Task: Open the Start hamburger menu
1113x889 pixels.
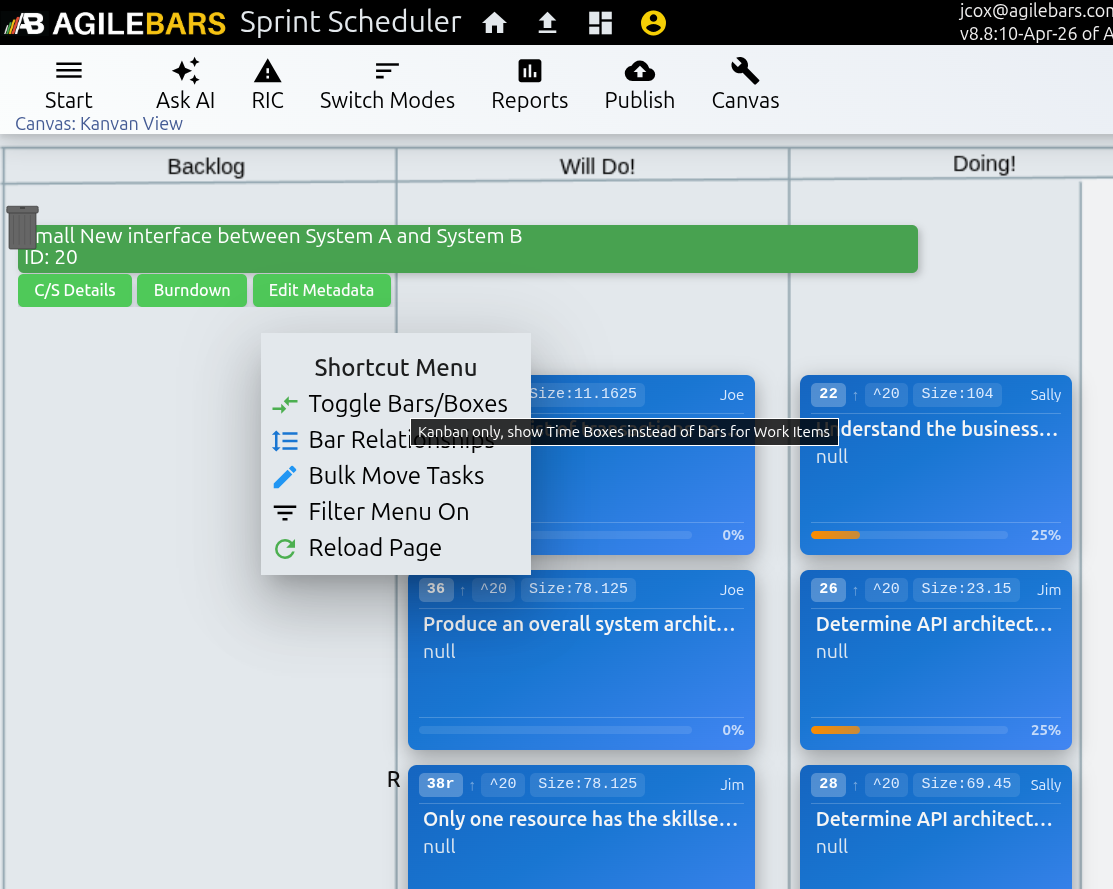Action: coord(69,85)
